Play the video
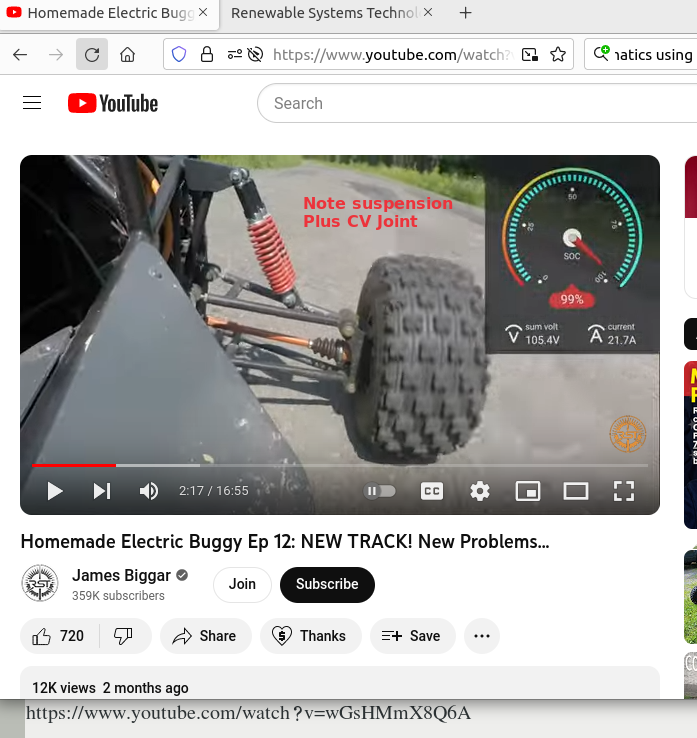Screen dimensions: 697x738 [x=55, y=491]
